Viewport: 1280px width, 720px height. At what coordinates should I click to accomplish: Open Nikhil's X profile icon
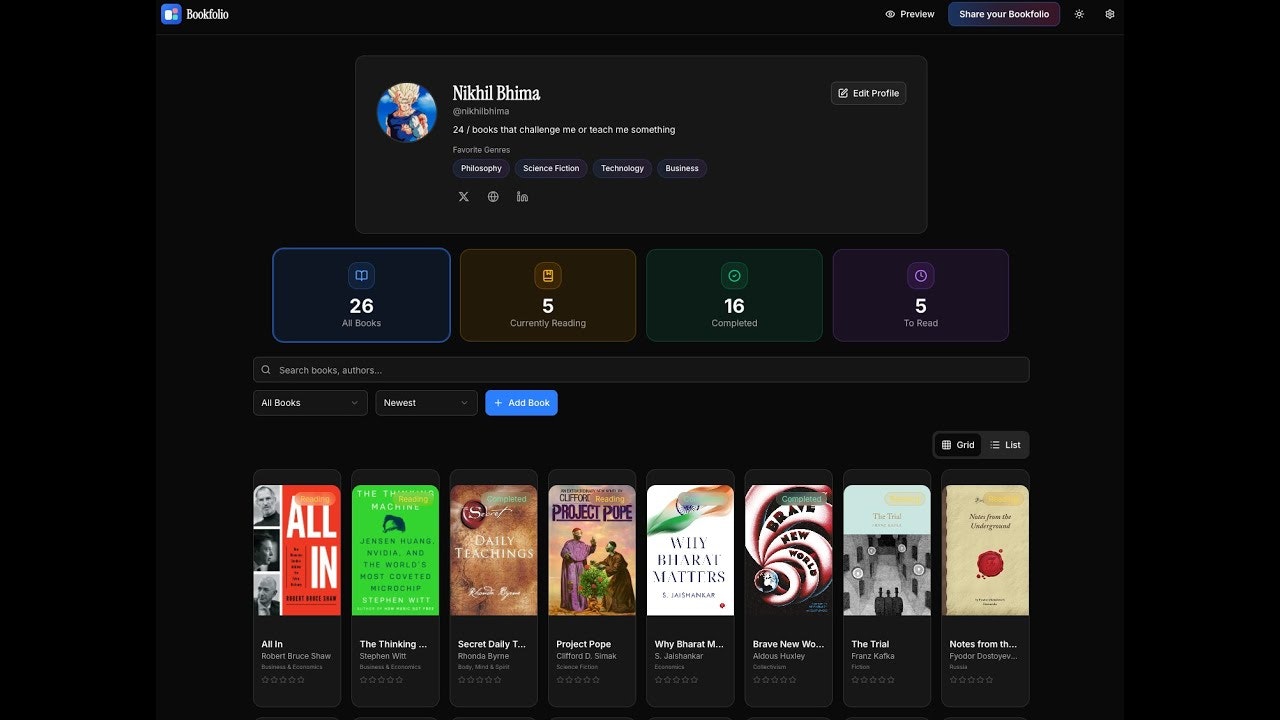tap(463, 196)
